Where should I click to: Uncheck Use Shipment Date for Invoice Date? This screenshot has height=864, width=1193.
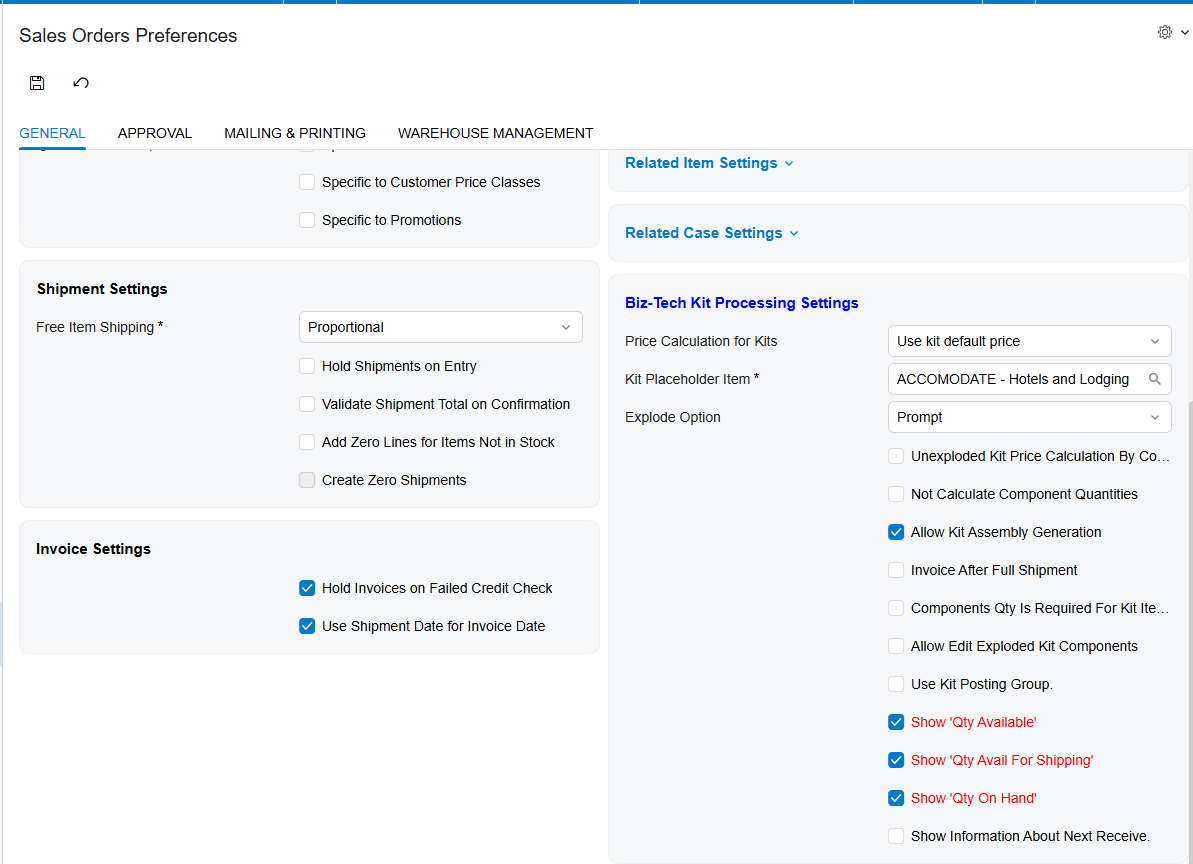pos(307,626)
